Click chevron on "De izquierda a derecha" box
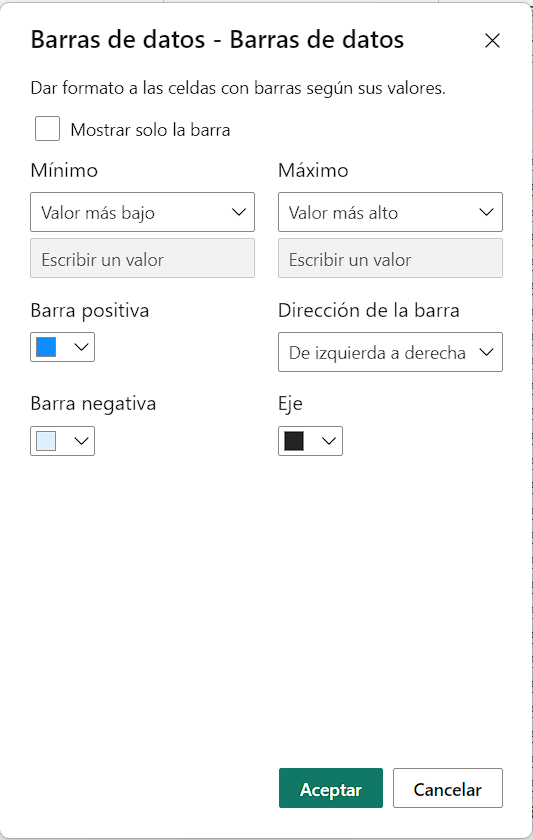Screen dimensions: 533x840 click(x=486, y=352)
